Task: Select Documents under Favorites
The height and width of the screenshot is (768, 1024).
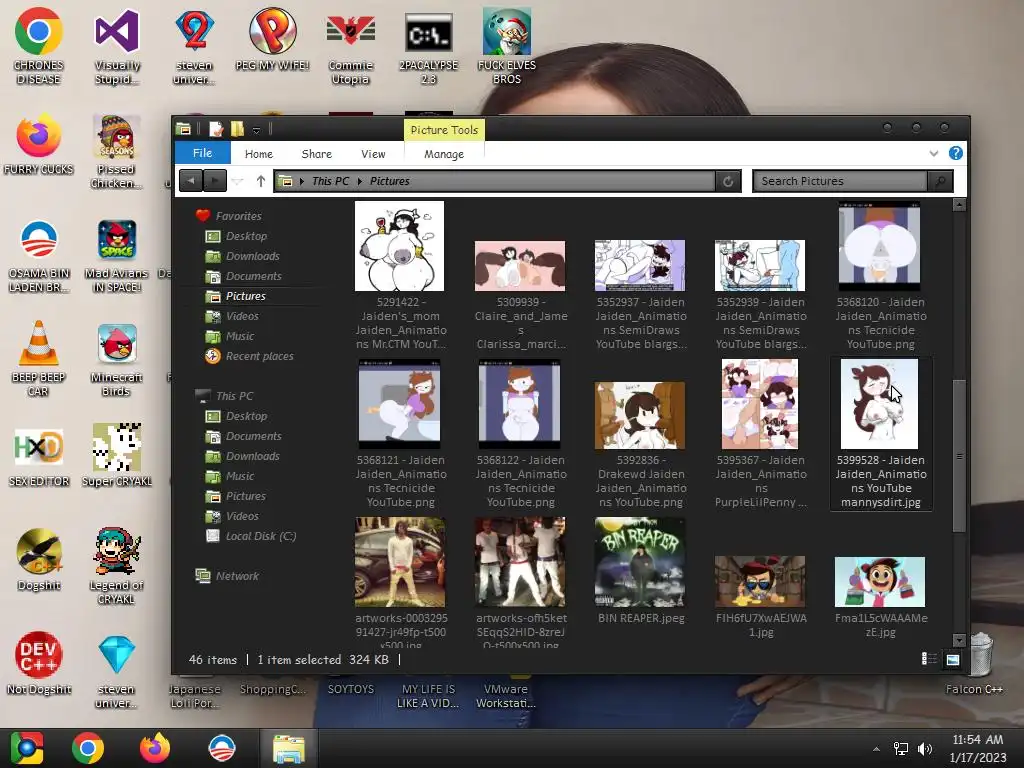Action: 253,276
